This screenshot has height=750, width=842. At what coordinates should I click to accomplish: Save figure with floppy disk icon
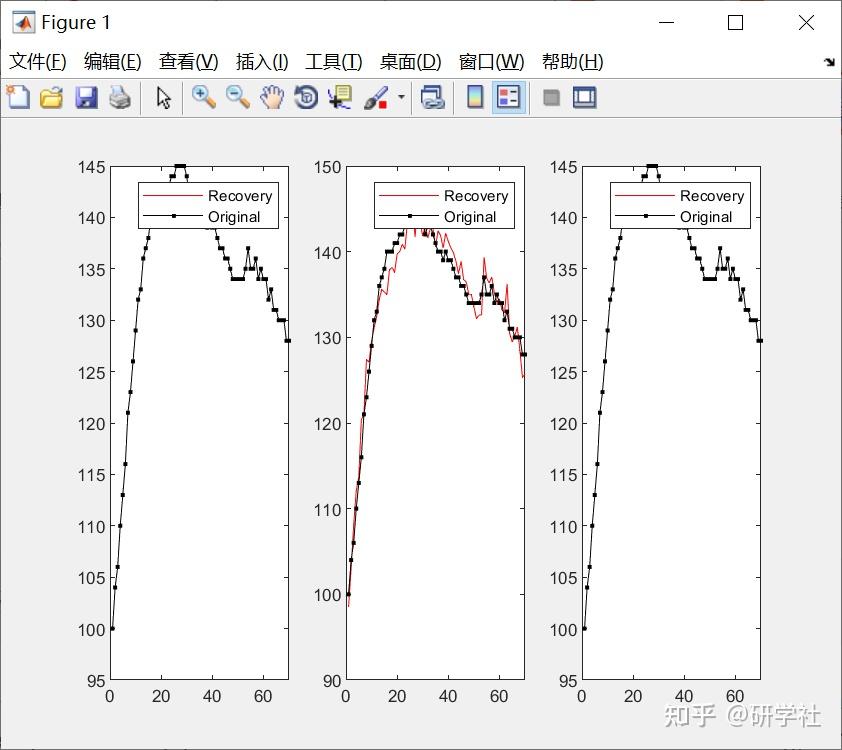point(86,98)
